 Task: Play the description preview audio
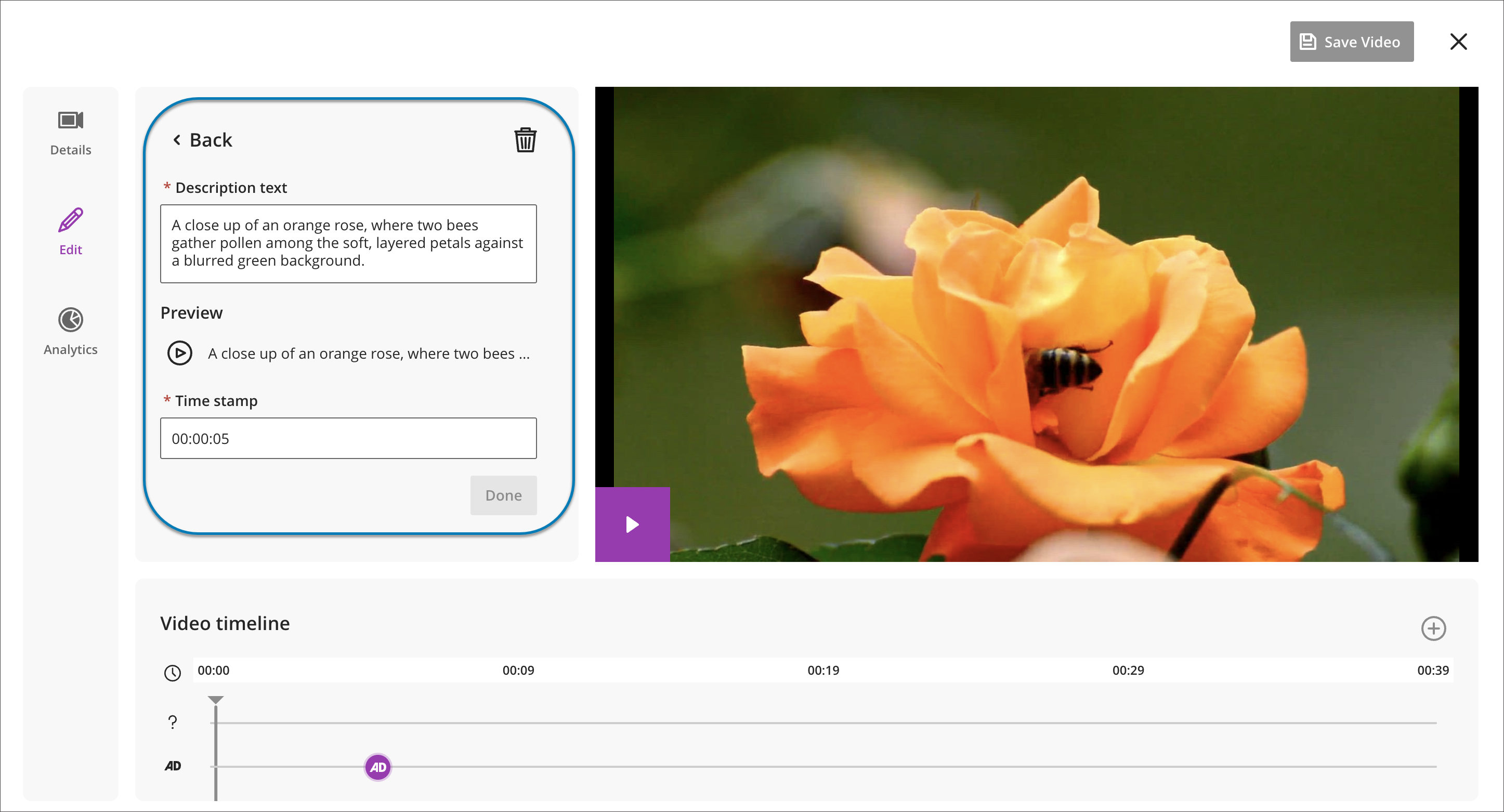click(180, 352)
